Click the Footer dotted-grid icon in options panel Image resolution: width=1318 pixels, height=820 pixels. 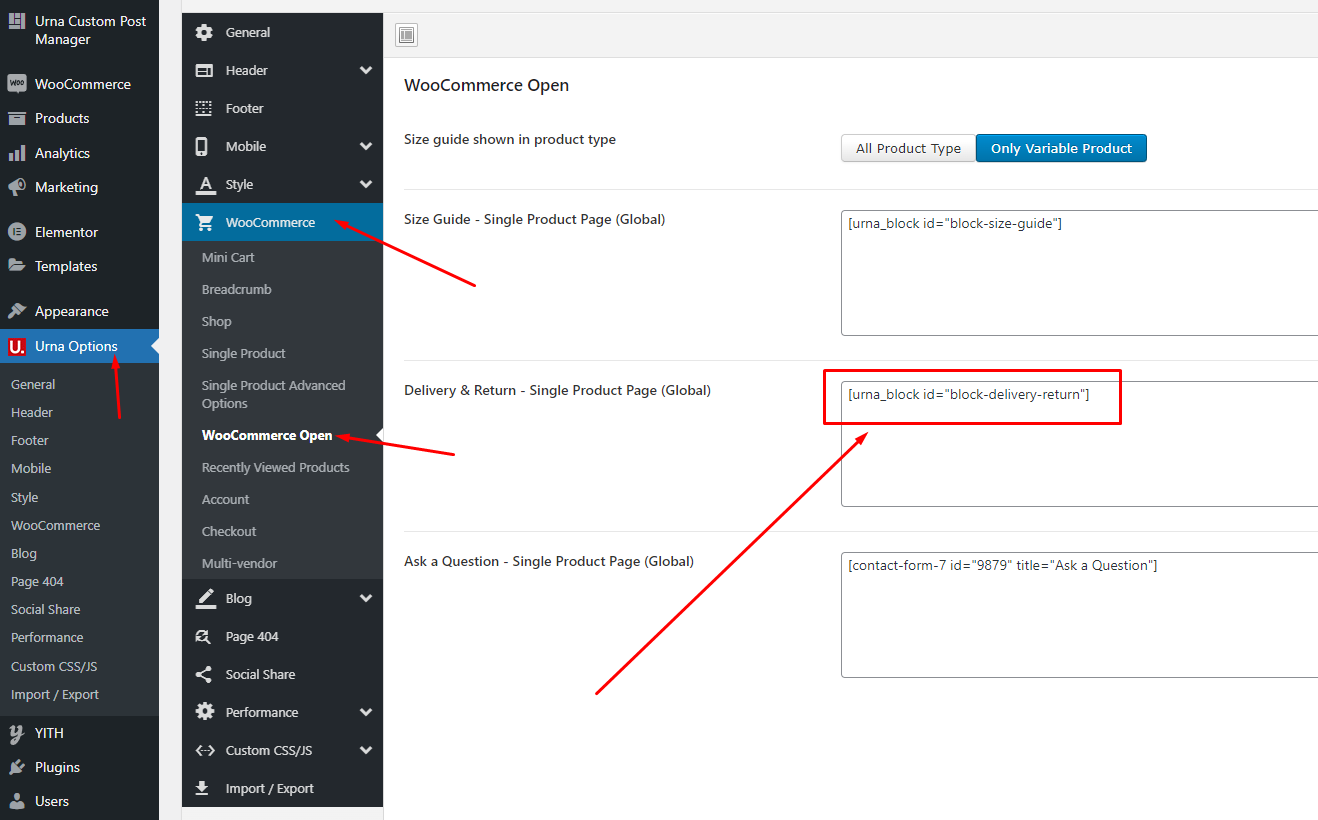tap(204, 108)
